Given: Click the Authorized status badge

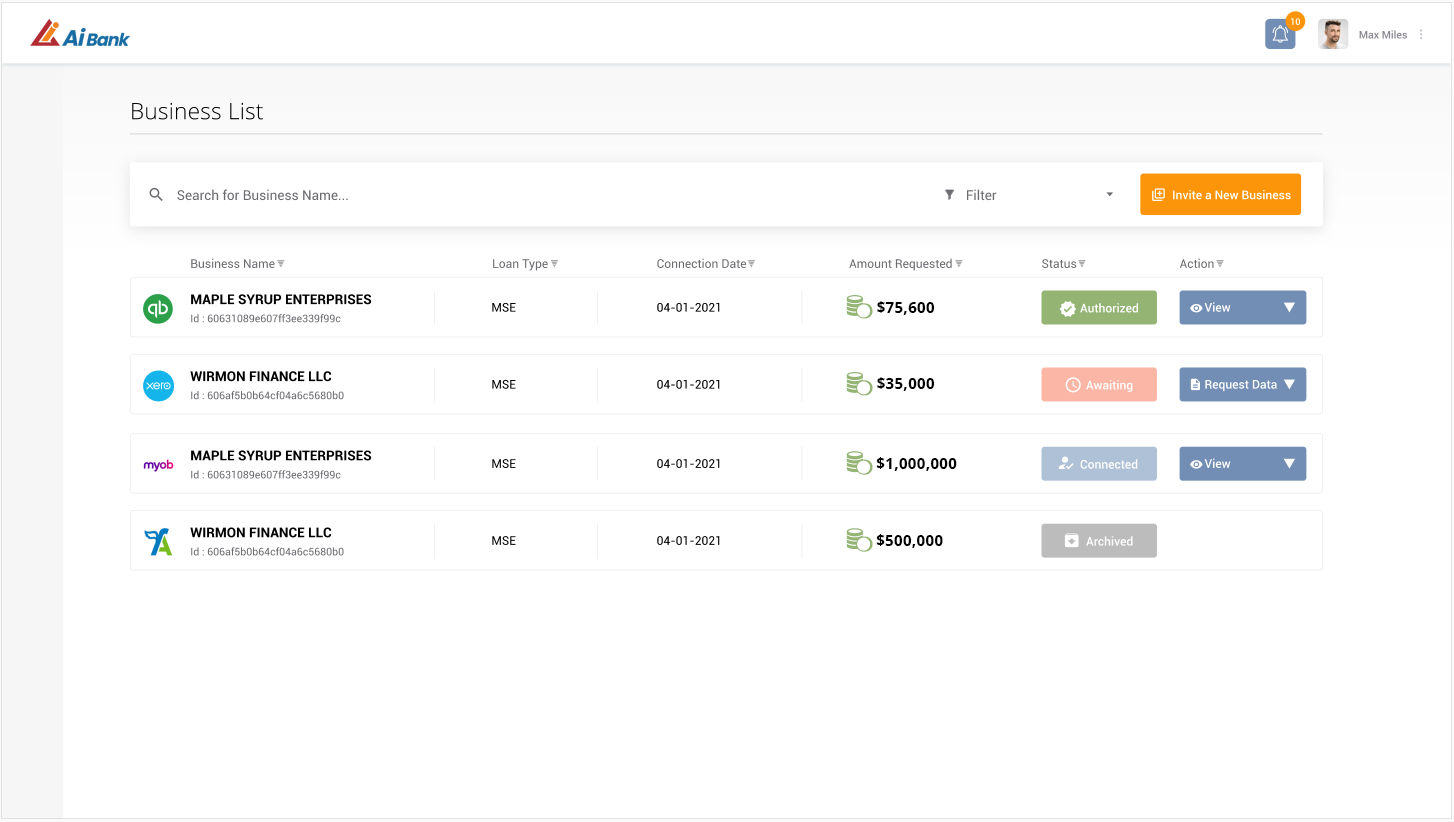Looking at the screenshot, I should click(1099, 308).
